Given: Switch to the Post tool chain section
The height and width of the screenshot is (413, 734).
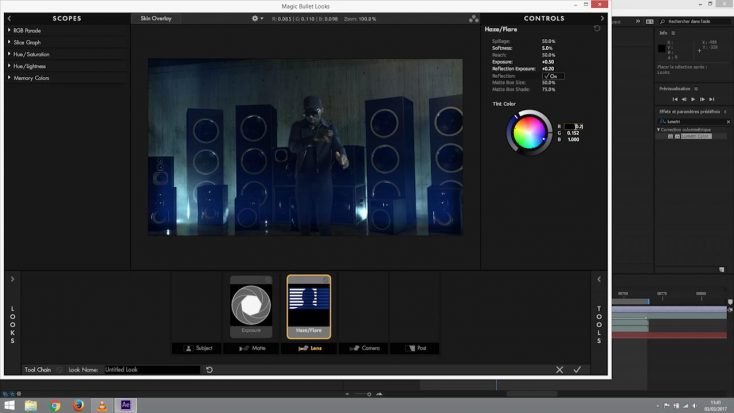Looking at the screenshot, I should pos(416,348).
